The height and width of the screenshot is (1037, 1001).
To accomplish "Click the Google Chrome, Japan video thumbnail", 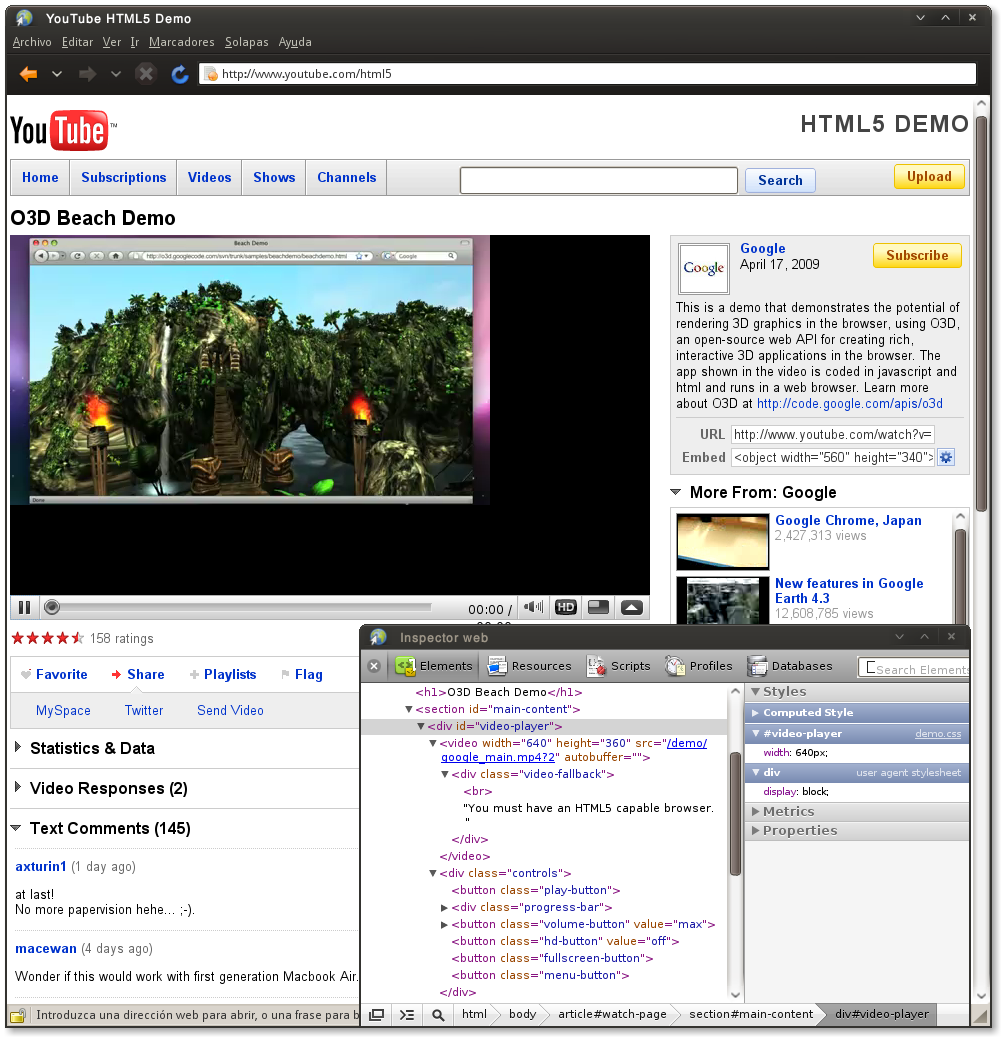I will (x=723, y=542).
